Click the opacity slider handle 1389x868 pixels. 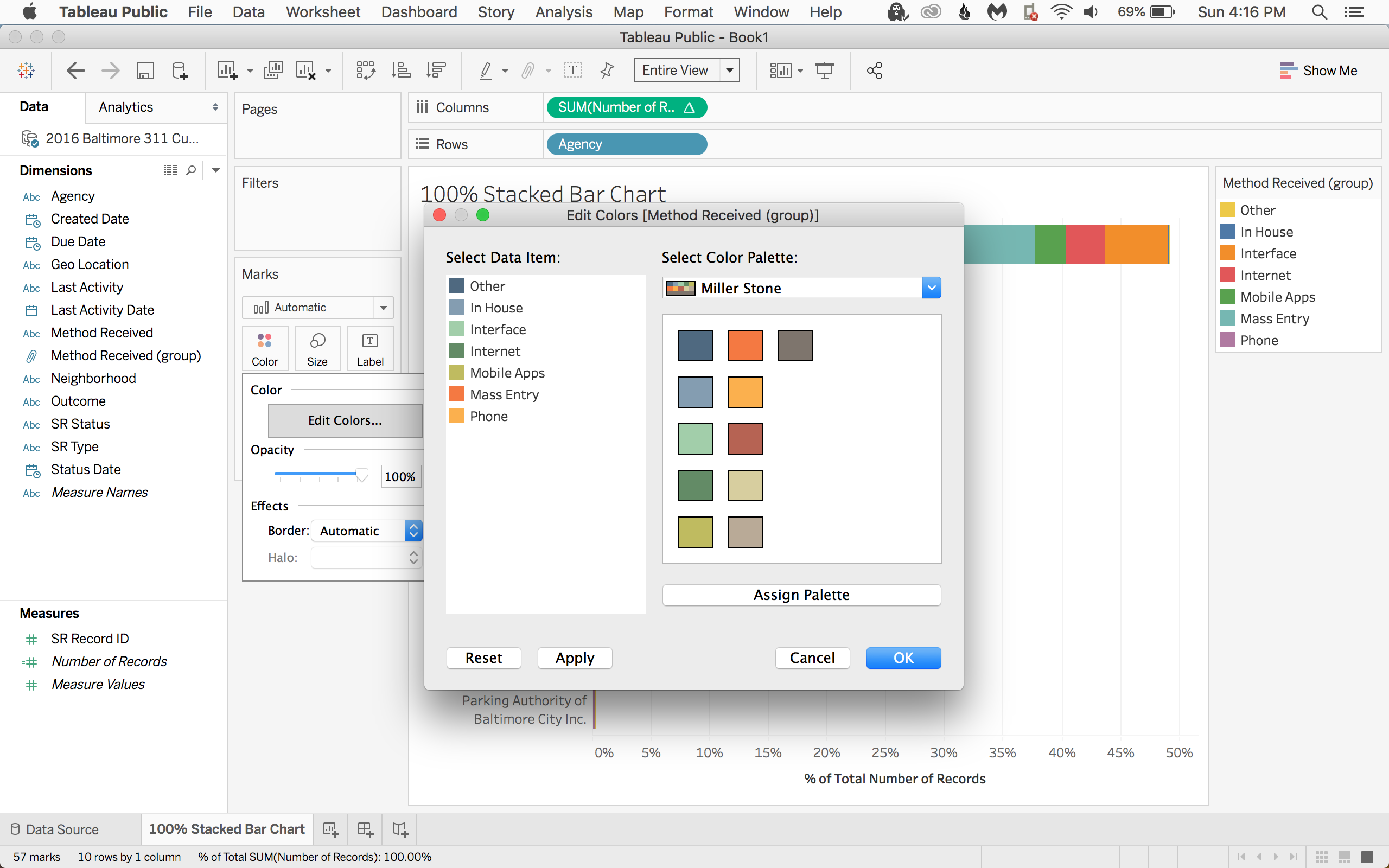pos(361,474)
